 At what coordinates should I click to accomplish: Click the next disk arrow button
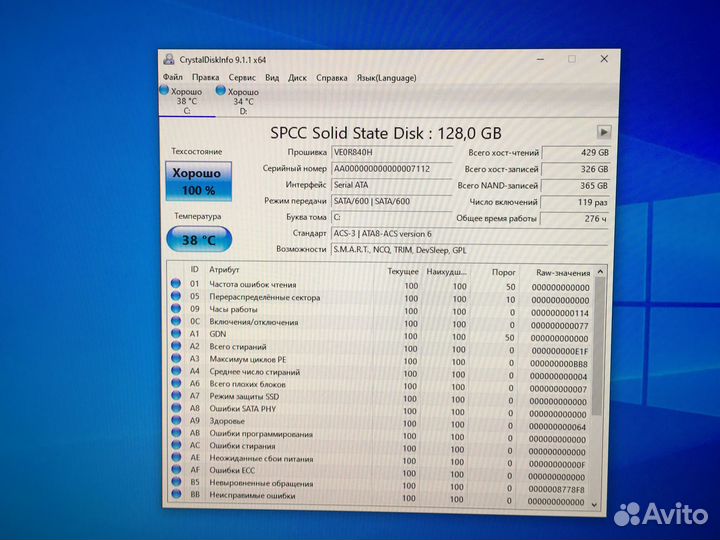tap(603, 132)
